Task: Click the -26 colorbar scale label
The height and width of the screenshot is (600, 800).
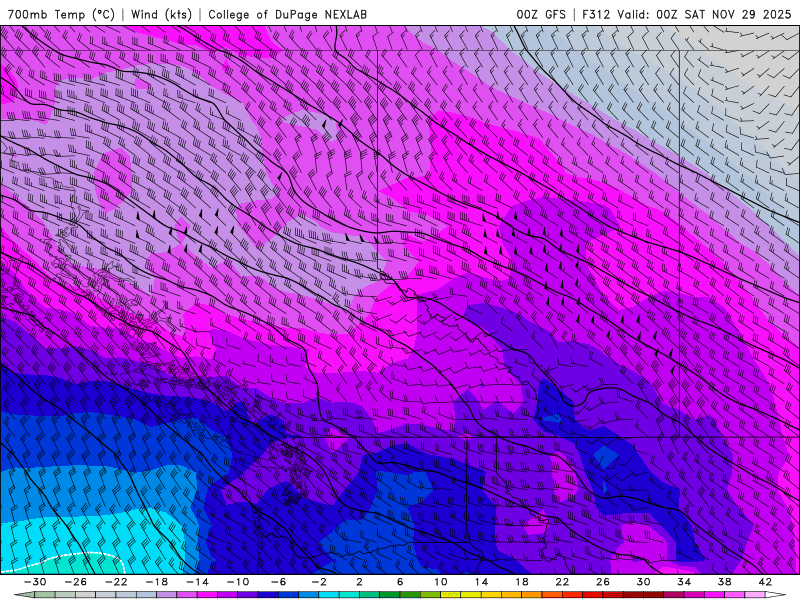Action: coord(76,582)
